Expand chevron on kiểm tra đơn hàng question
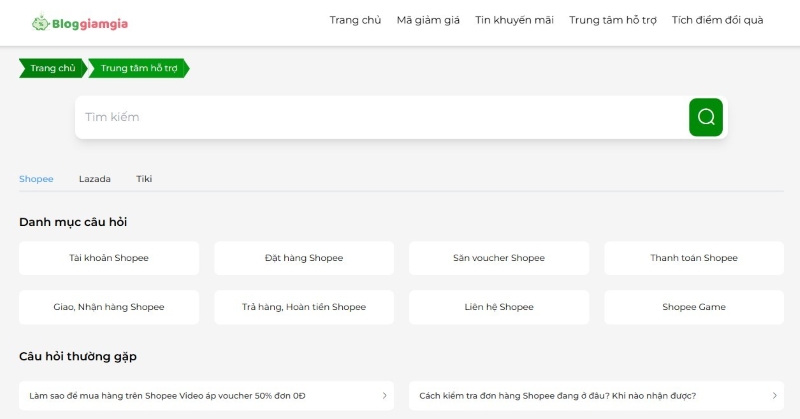 pos(774,396)
